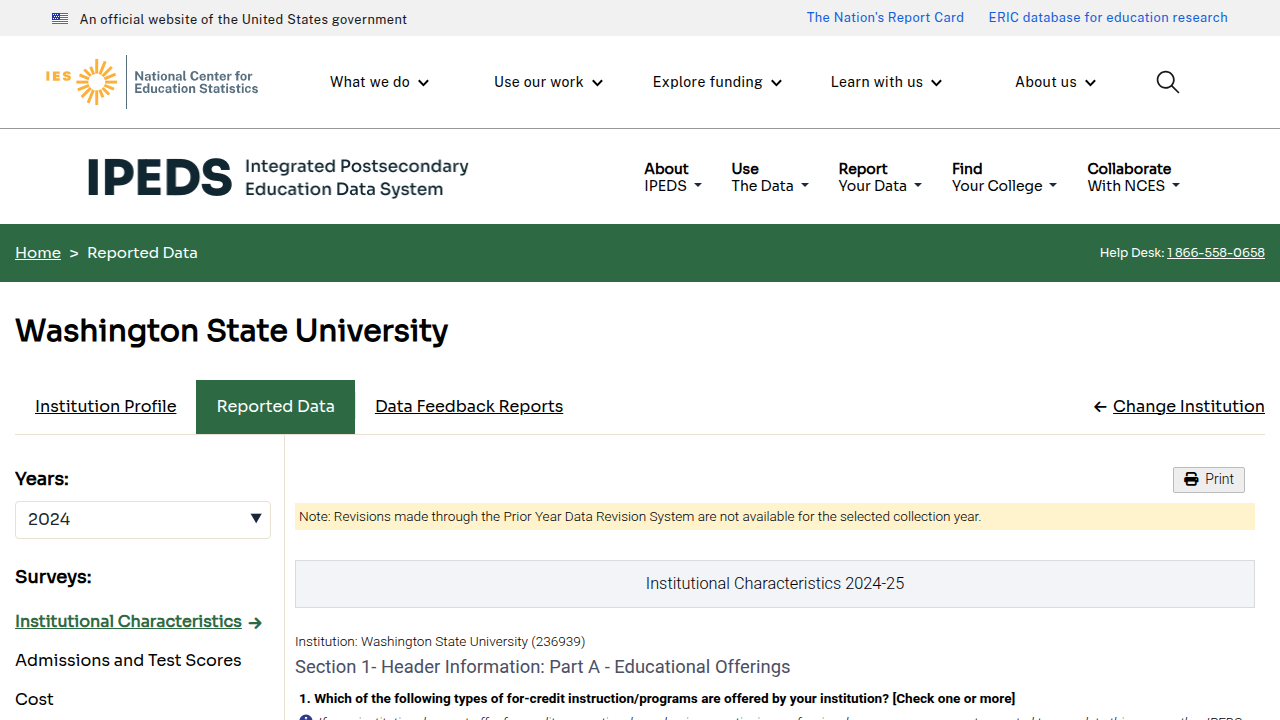The width and height of the screenshot is (1280, 720).
Task: Click the search magnifier icon
Action: (x=1167, y=82)
